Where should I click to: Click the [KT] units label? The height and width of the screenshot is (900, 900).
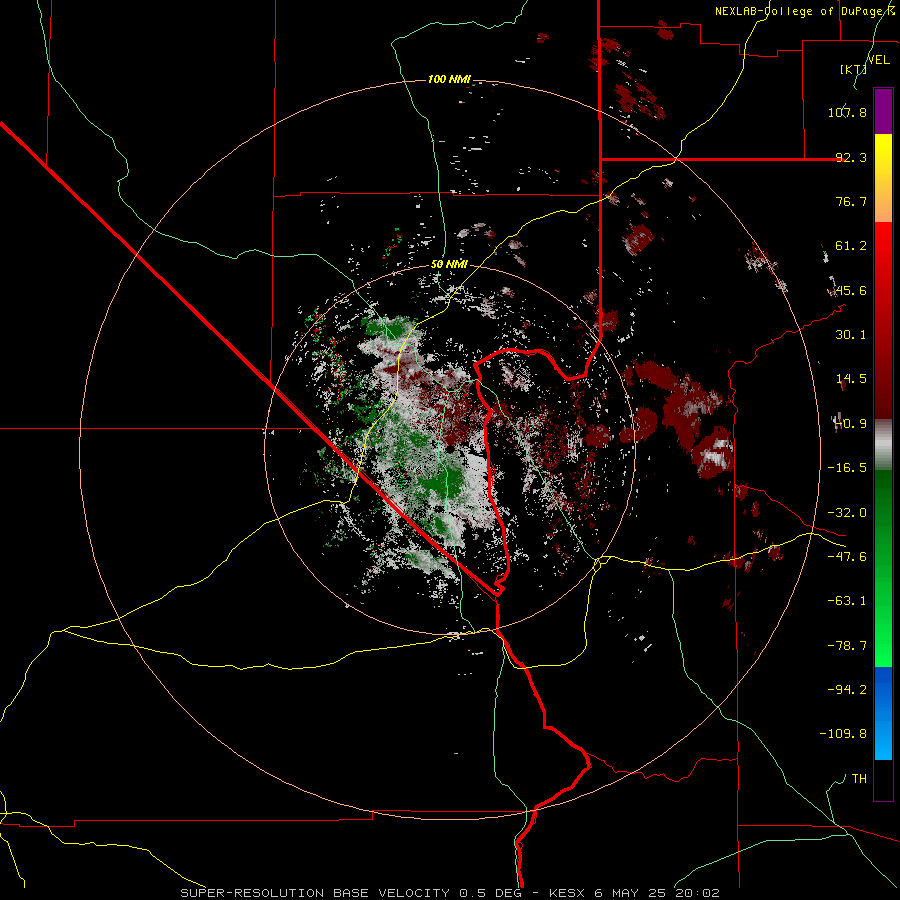pyautogui.click(x=853, y=69)
